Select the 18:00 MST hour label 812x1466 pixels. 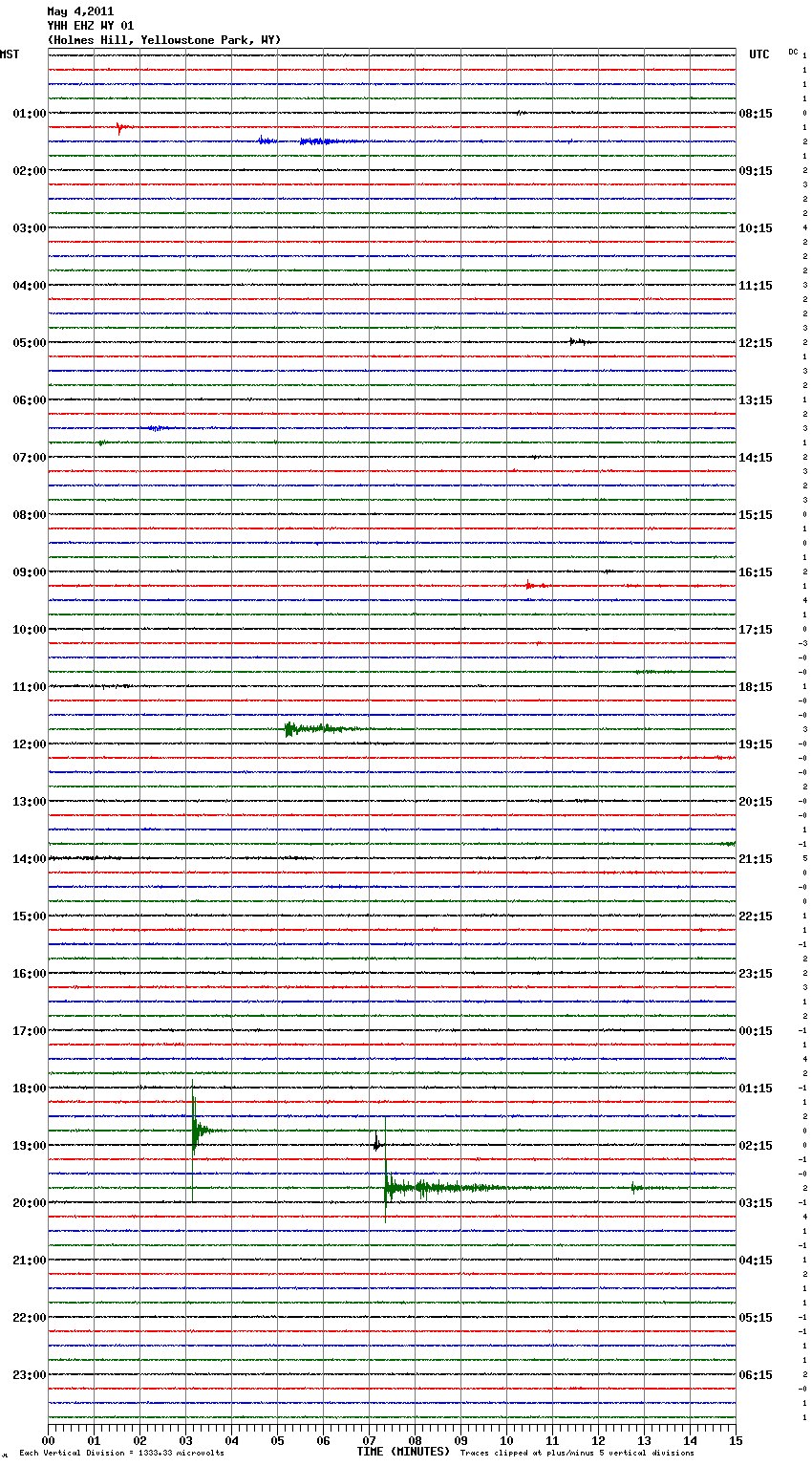[30, 1089]
